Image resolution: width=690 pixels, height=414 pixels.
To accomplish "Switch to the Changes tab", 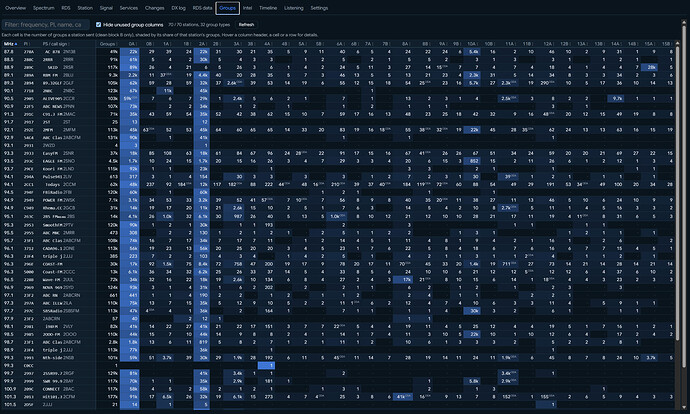I will pos(154,8).
